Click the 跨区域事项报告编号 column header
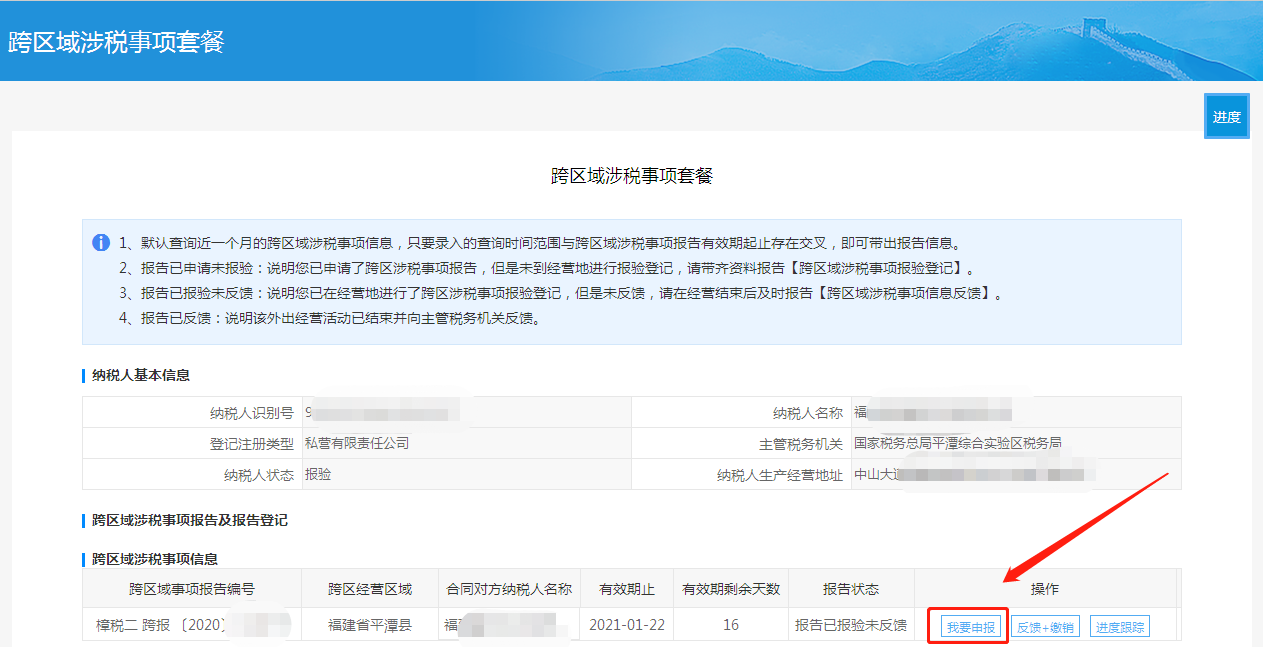This screenshot has height=647, width=1263. [191, 589]
